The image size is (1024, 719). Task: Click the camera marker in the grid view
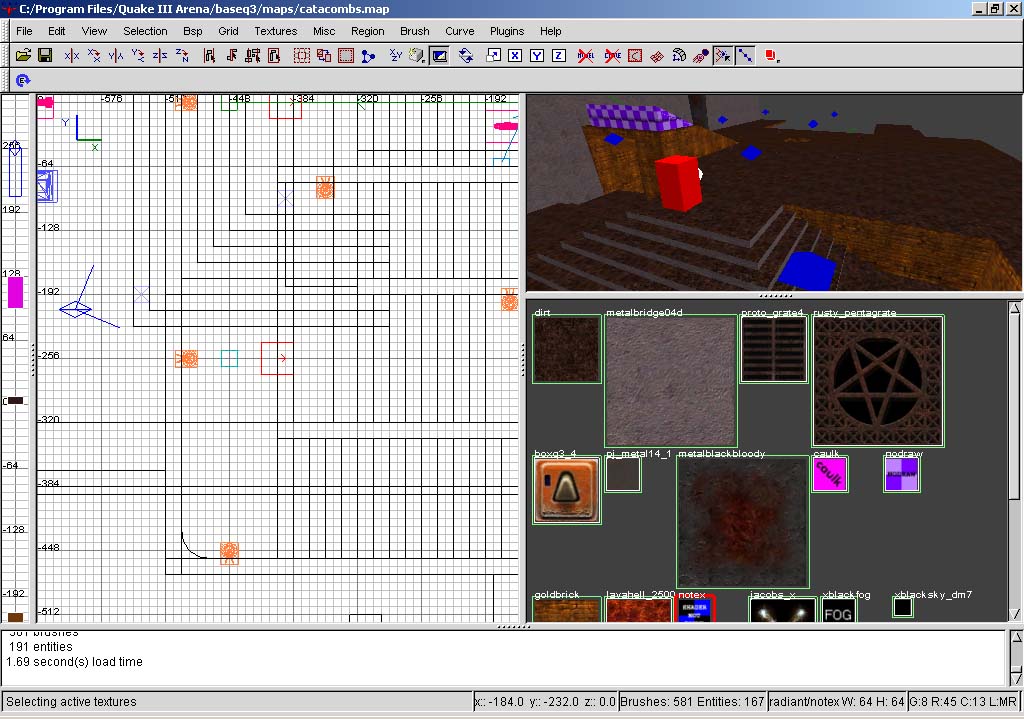click(76, 308)
